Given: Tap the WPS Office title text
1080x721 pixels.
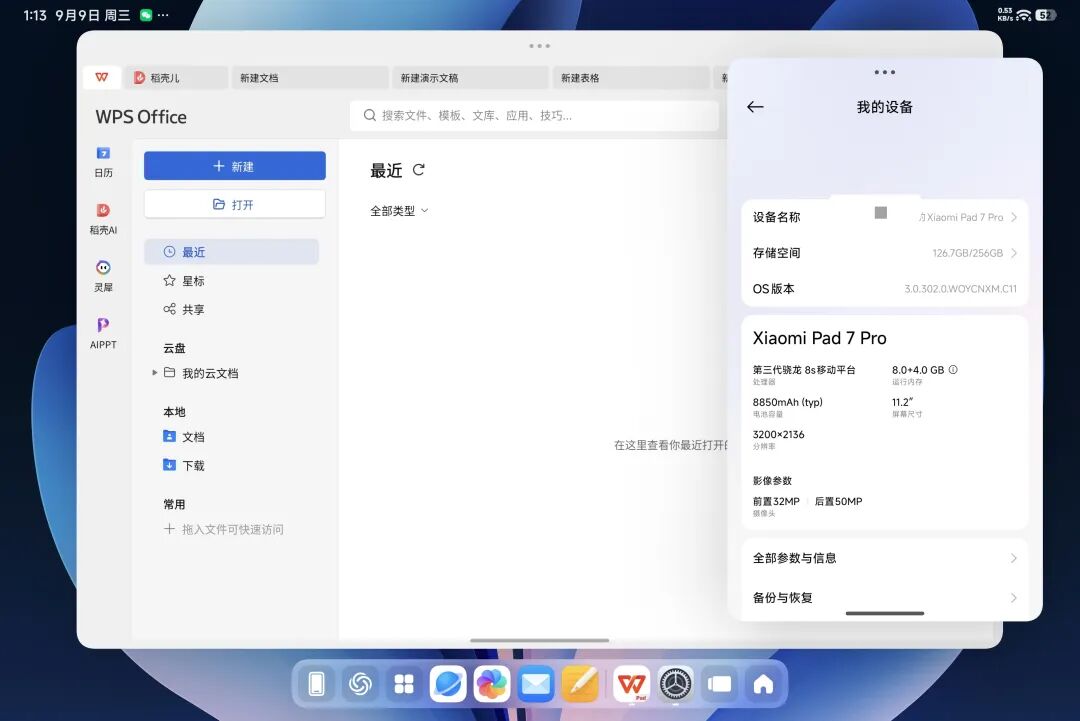Looking at the screenshot, I should (141, 117).
